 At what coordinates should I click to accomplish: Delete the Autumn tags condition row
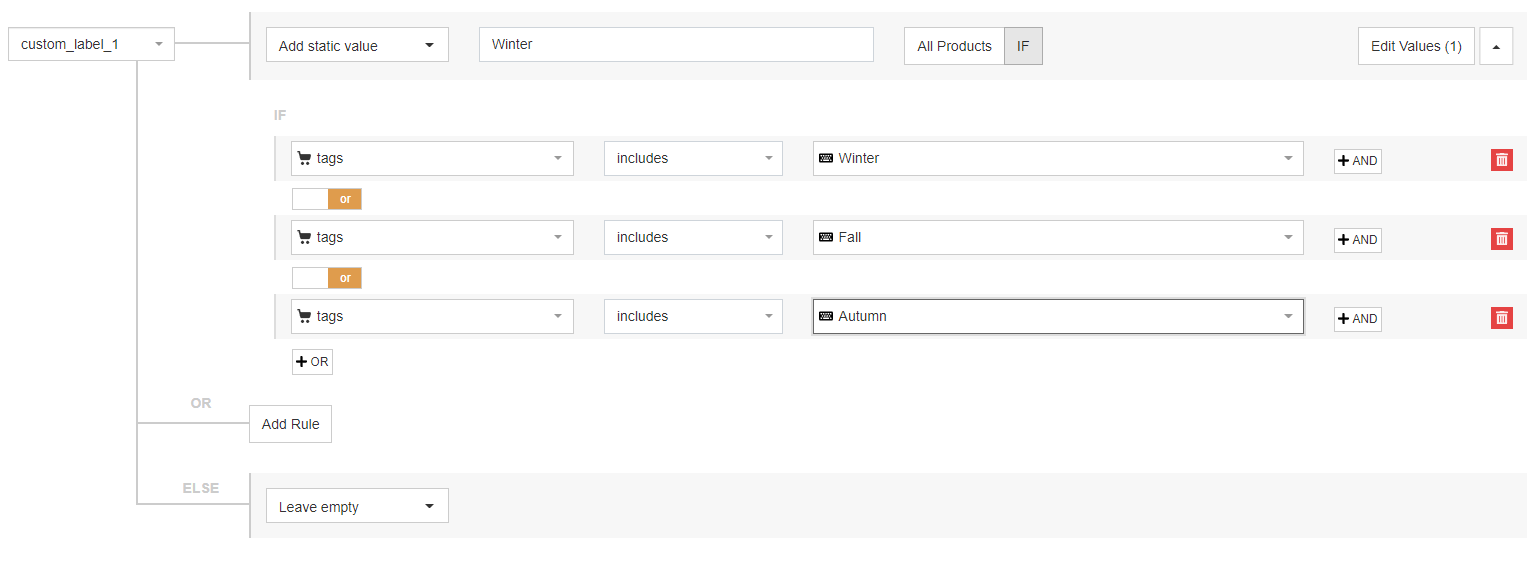[x=1501, y=317]
